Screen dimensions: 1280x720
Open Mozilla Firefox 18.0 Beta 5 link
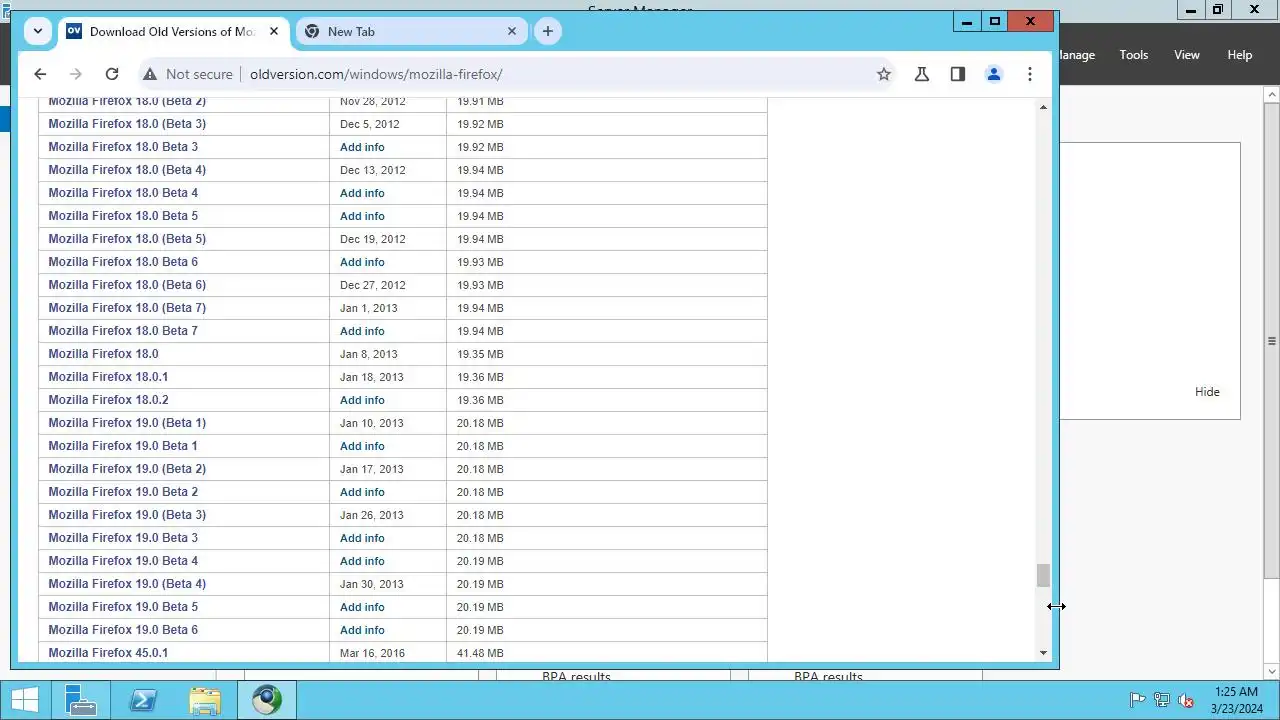(123, 216)
